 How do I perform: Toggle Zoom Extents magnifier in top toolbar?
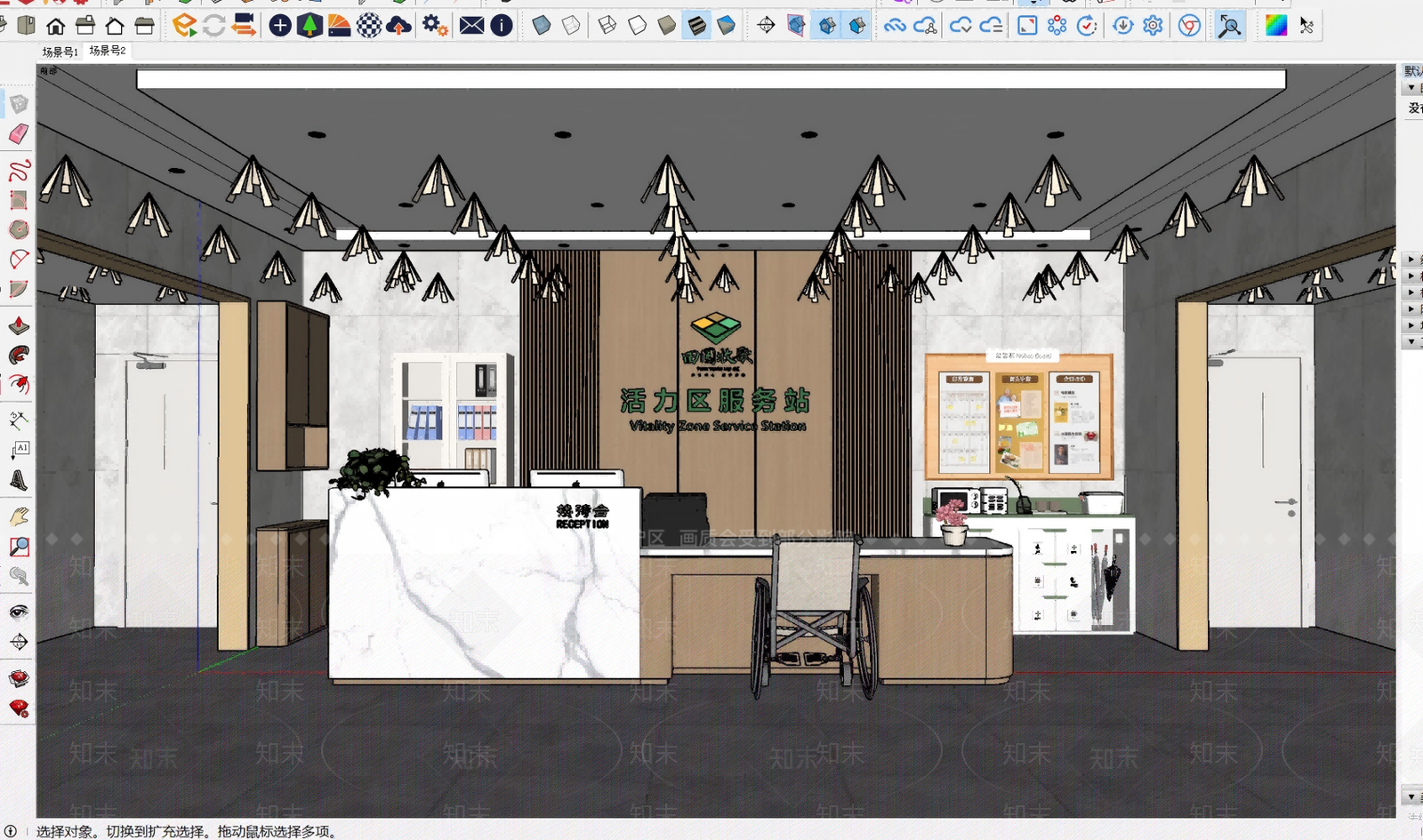click(x=1230, y=26)
